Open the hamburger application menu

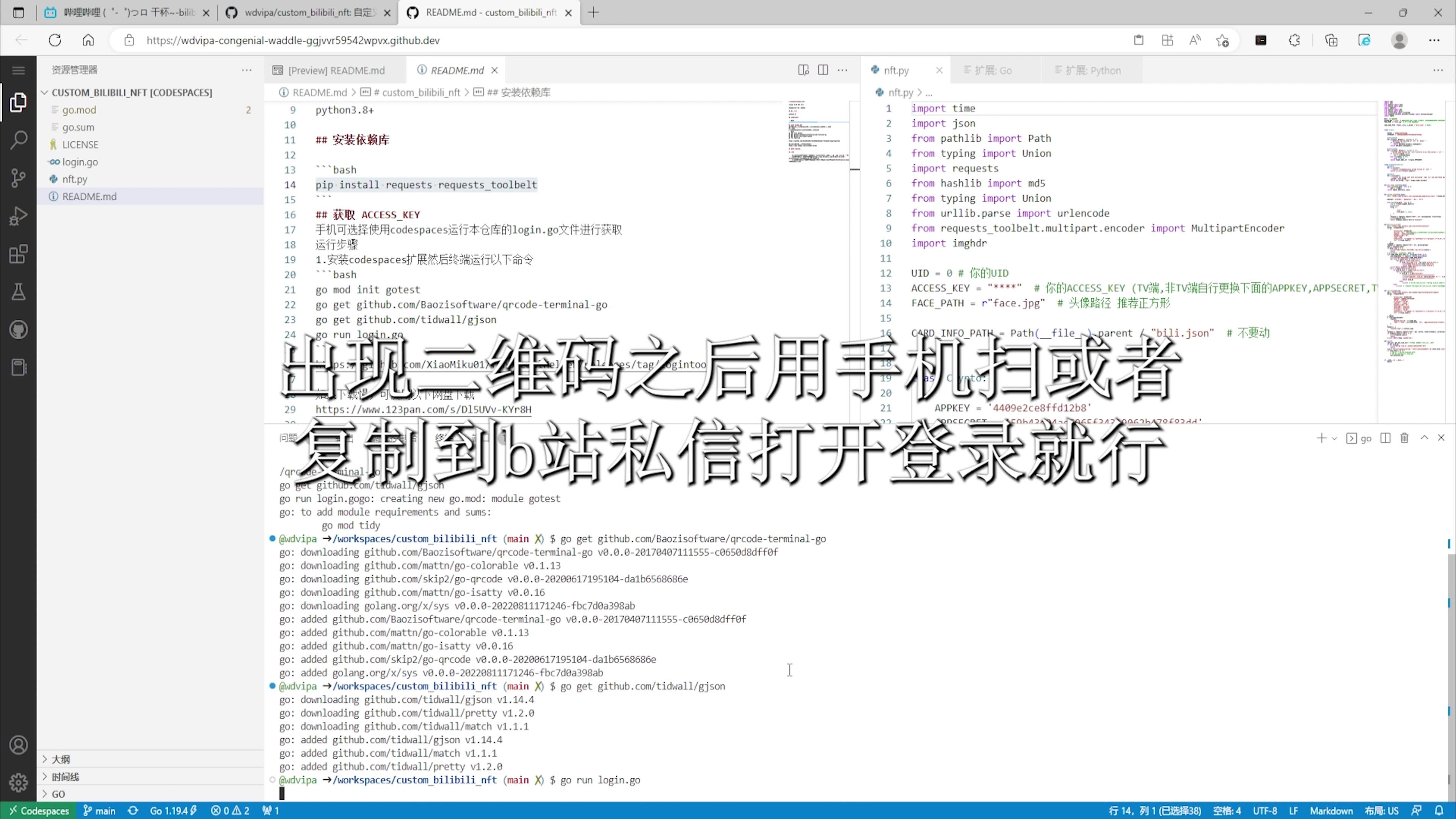[x=18, y=70]
